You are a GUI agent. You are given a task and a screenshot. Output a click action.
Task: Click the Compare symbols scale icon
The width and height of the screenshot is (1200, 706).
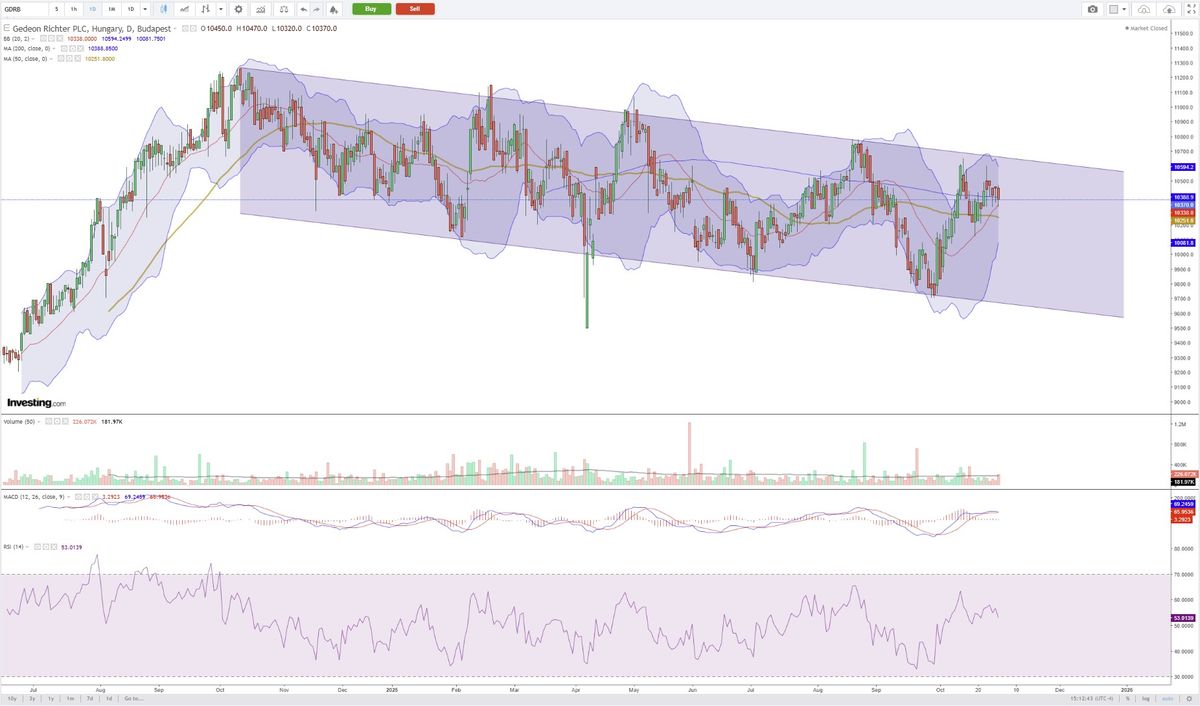[281, 9]
